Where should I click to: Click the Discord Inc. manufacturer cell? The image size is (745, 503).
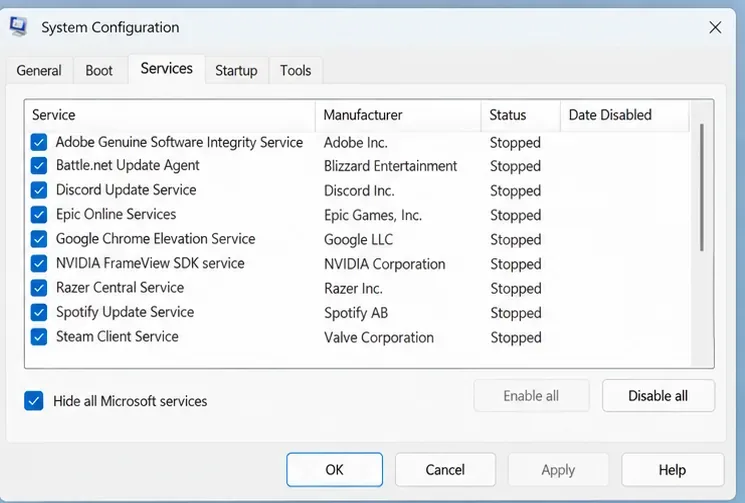click(x=359, y=191)
